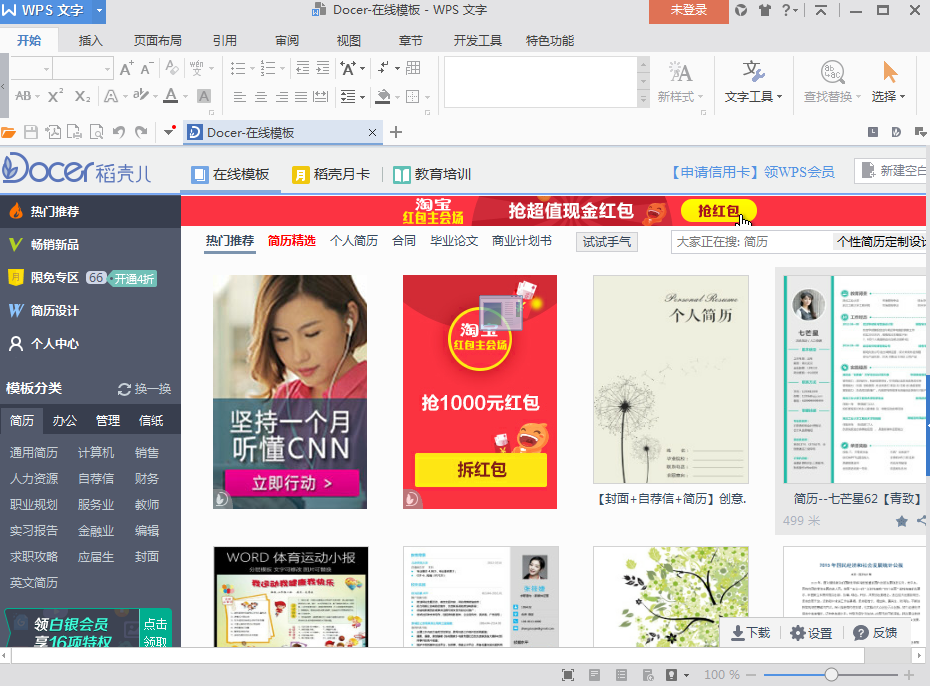Click the skin (t-shirt) icon in title bar
930x686 pixels.
coord(765,11)
